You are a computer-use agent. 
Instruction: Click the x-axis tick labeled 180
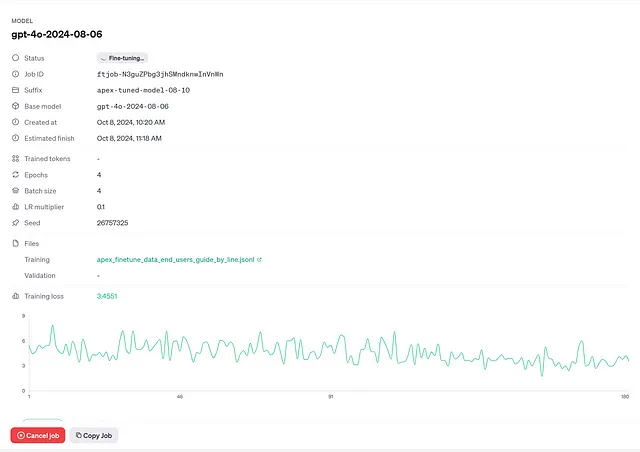click(x=625, y=396)
